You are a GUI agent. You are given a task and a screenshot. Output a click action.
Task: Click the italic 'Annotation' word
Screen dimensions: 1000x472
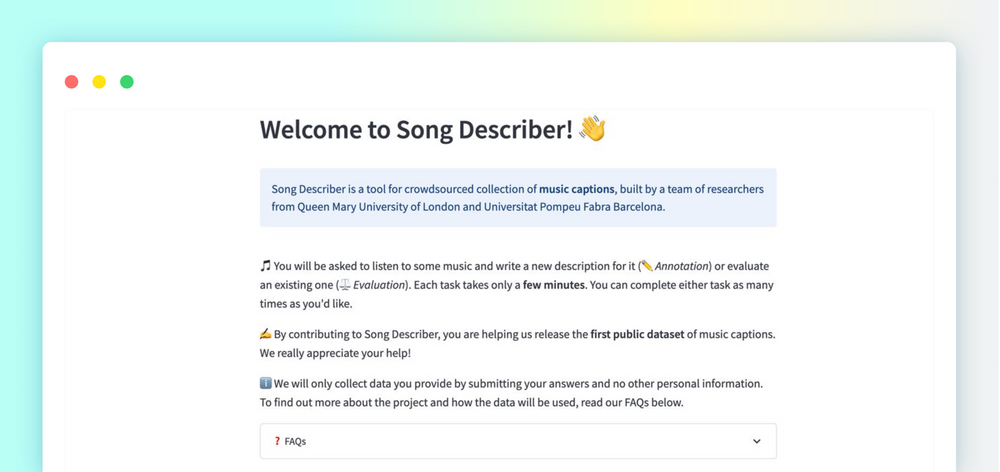682,266
